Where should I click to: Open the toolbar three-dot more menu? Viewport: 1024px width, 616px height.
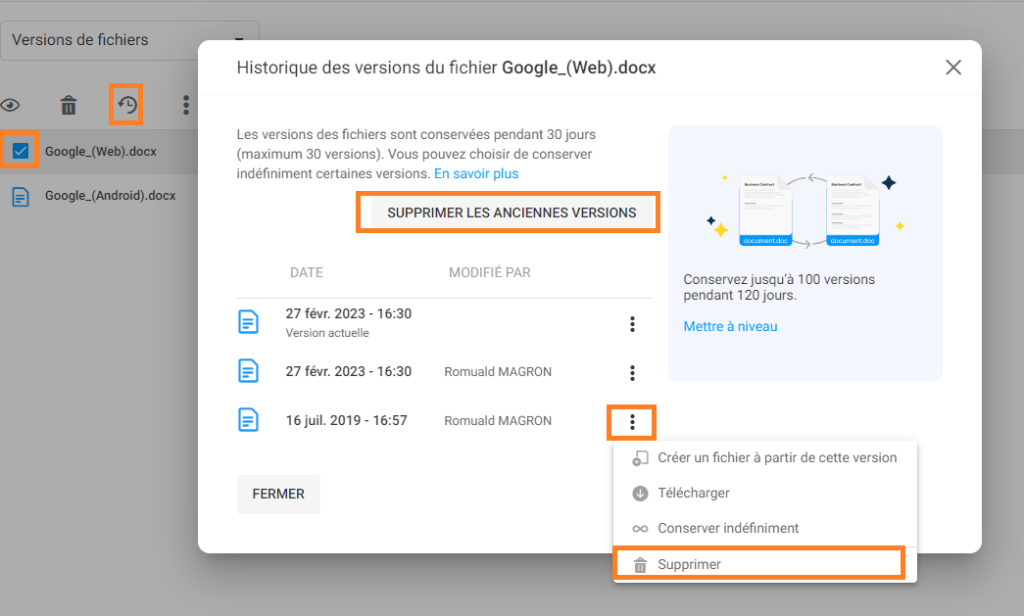[186, 105]
